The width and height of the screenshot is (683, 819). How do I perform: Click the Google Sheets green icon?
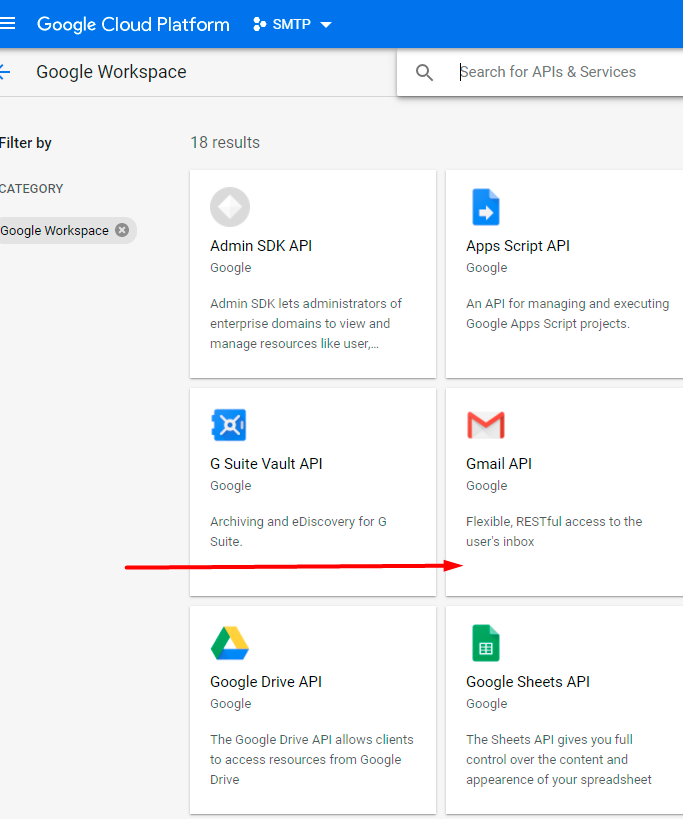click(485, 643)
